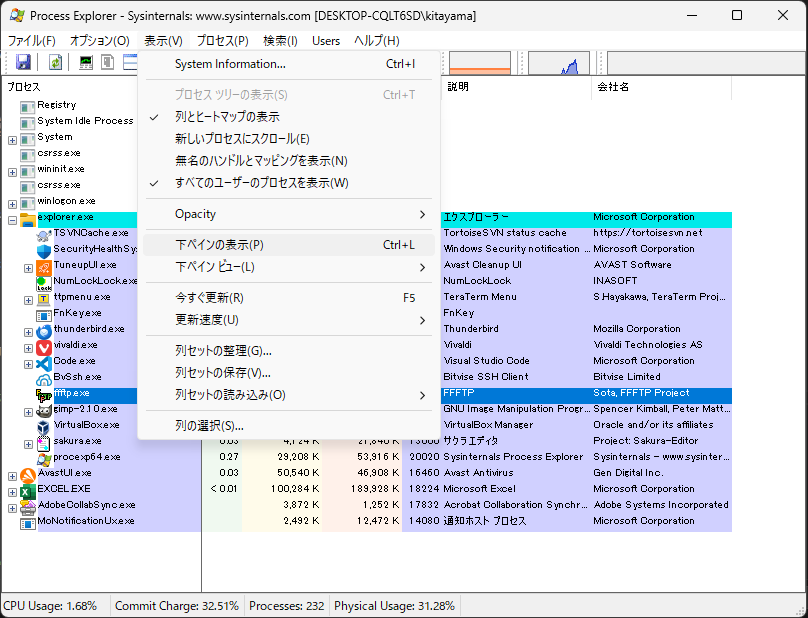Click the MoNotificationUx.exe window icon

tap(28, 523)
